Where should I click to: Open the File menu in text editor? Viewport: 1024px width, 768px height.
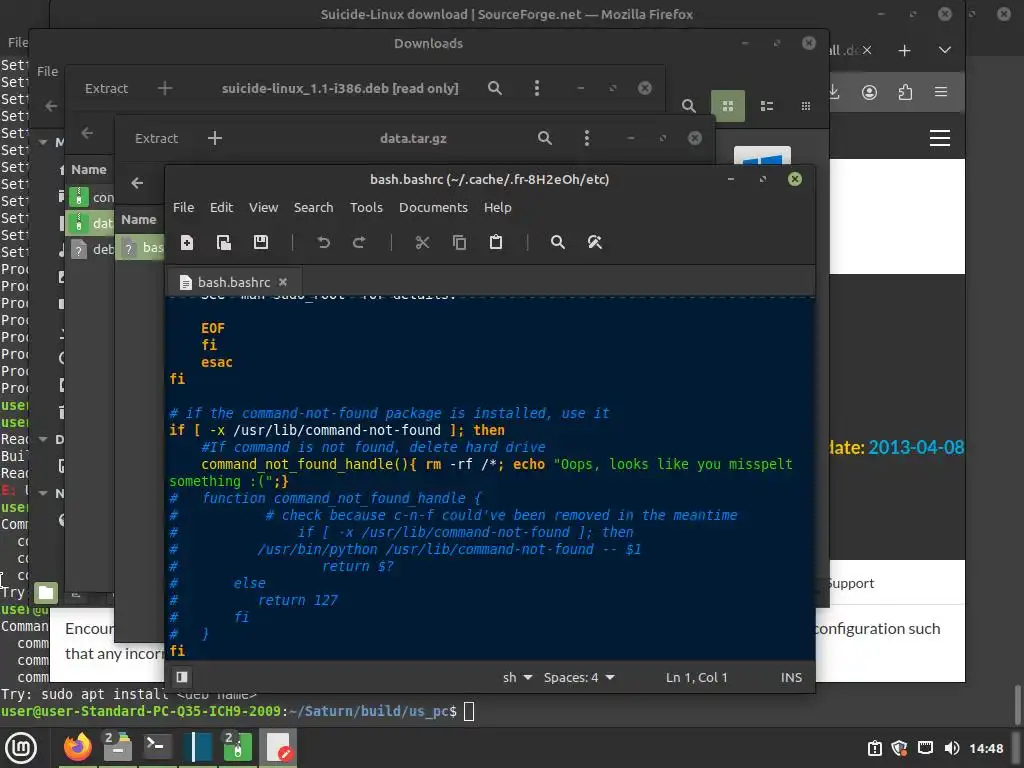tap(184, 208)
